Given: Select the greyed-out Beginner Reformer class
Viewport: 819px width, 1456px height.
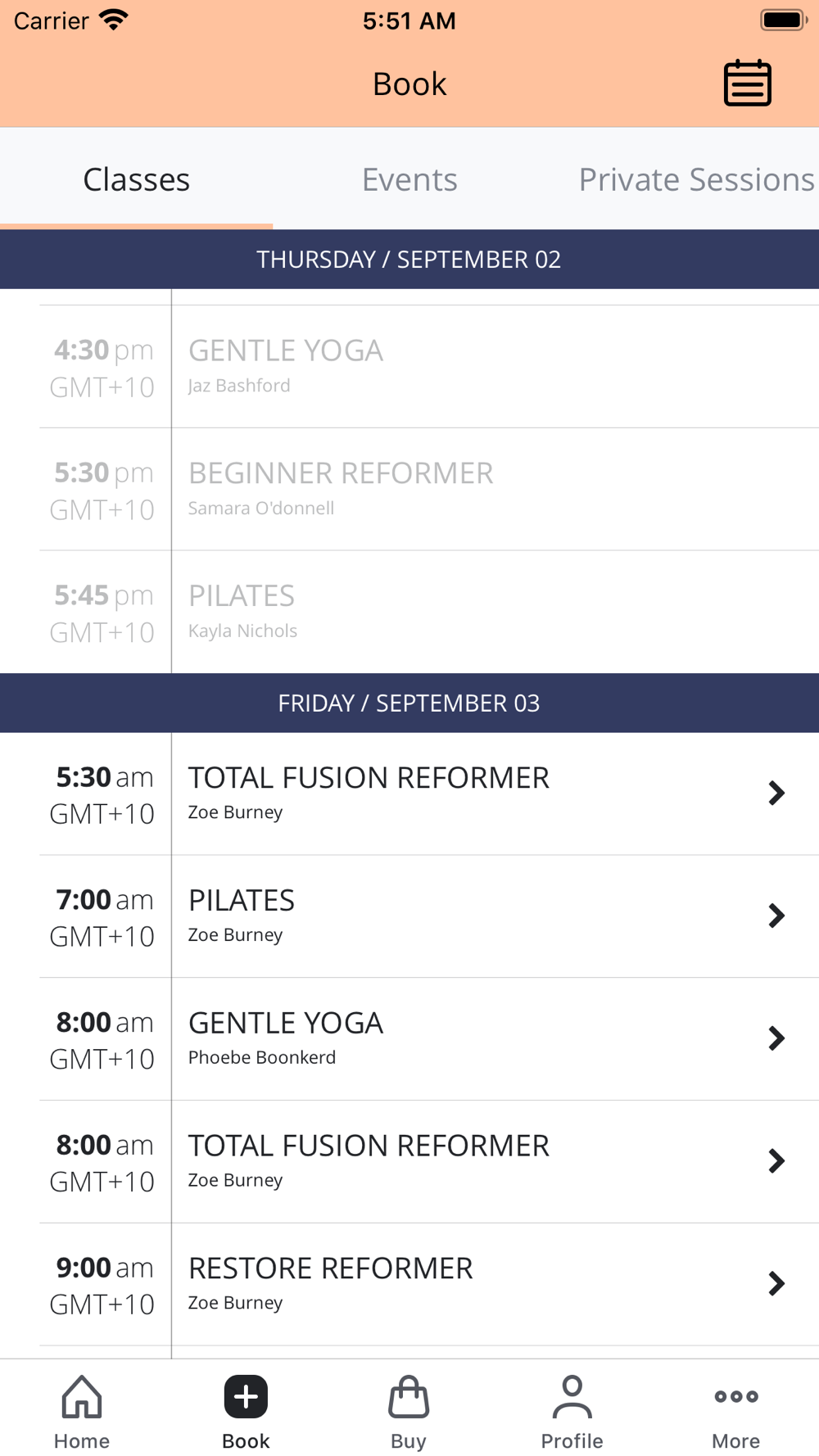Looking at the screenshot, I should pyautogui.click(x=429, y=489).
